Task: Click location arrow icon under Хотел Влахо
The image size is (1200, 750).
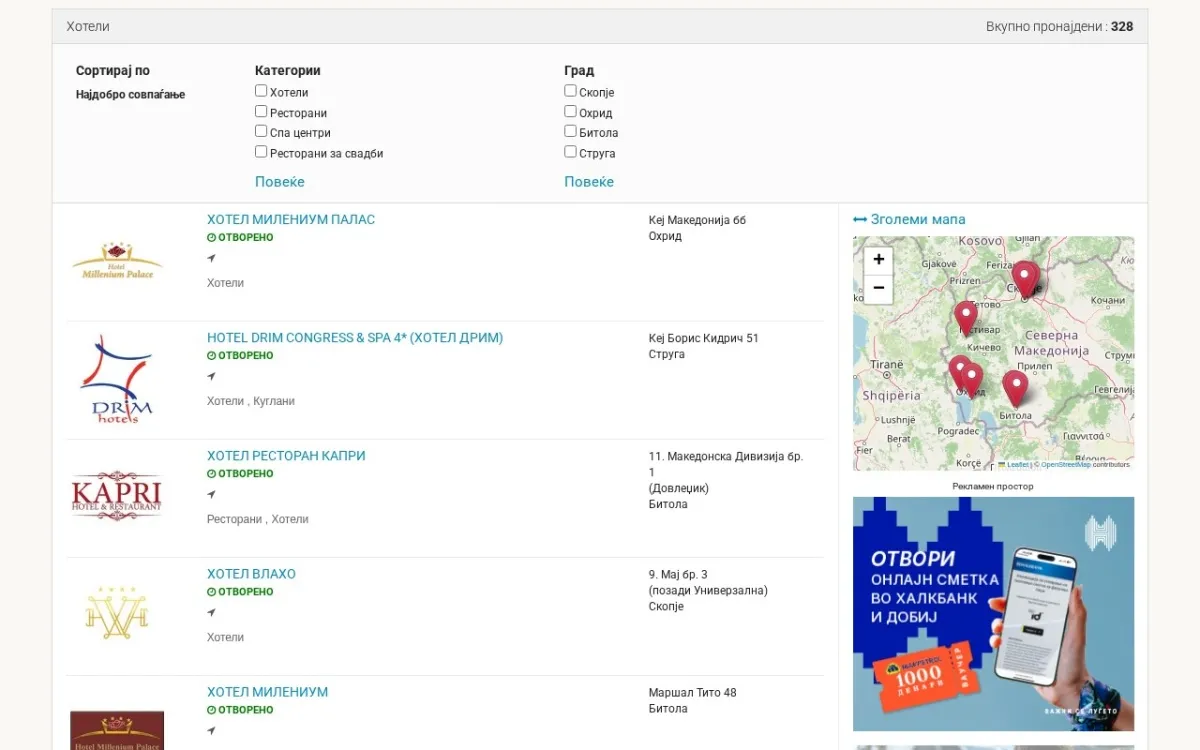Action: tap(211, 612)
